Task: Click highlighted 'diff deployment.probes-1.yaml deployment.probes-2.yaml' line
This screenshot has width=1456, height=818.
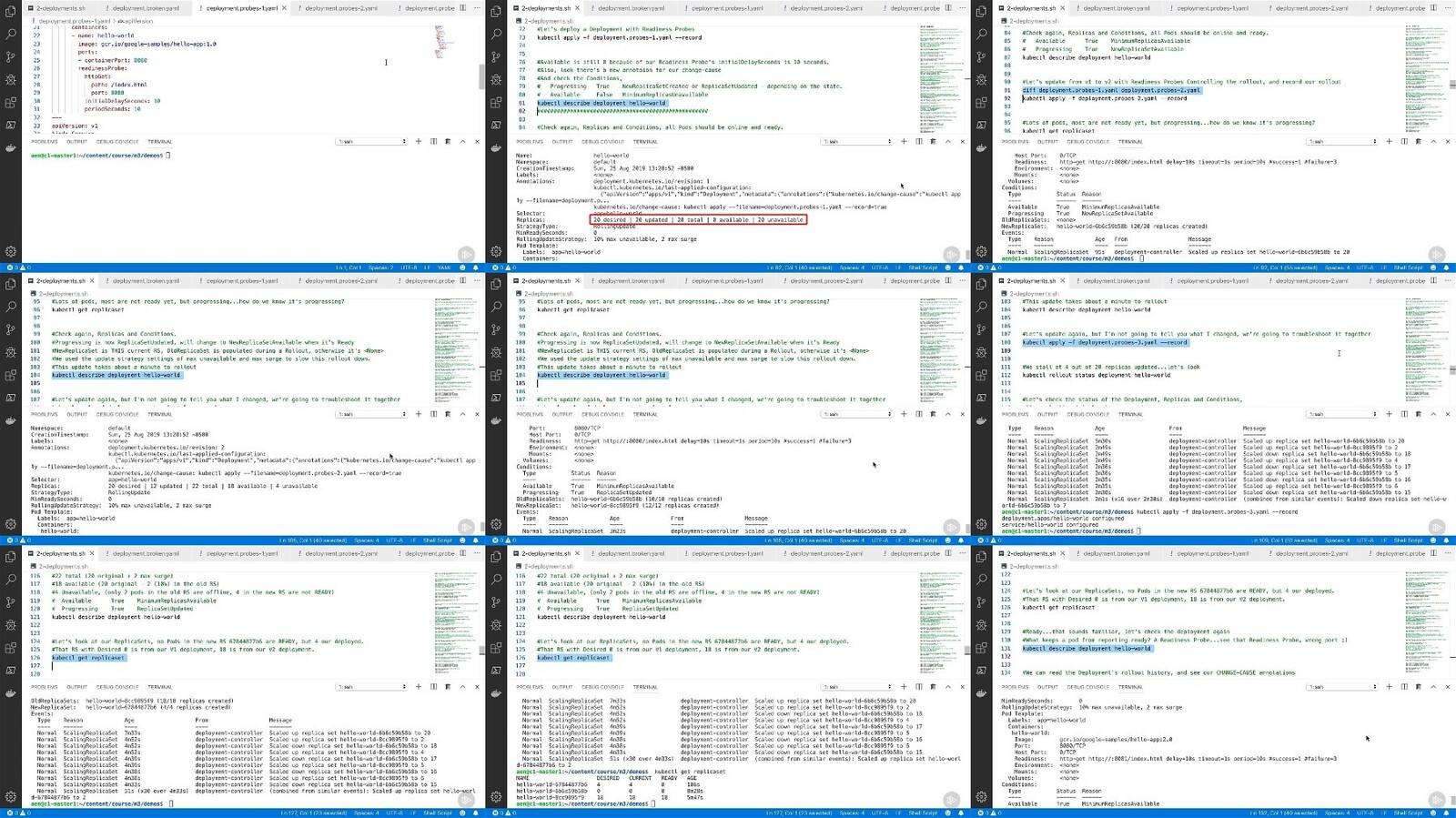Action: [1111, 90]
